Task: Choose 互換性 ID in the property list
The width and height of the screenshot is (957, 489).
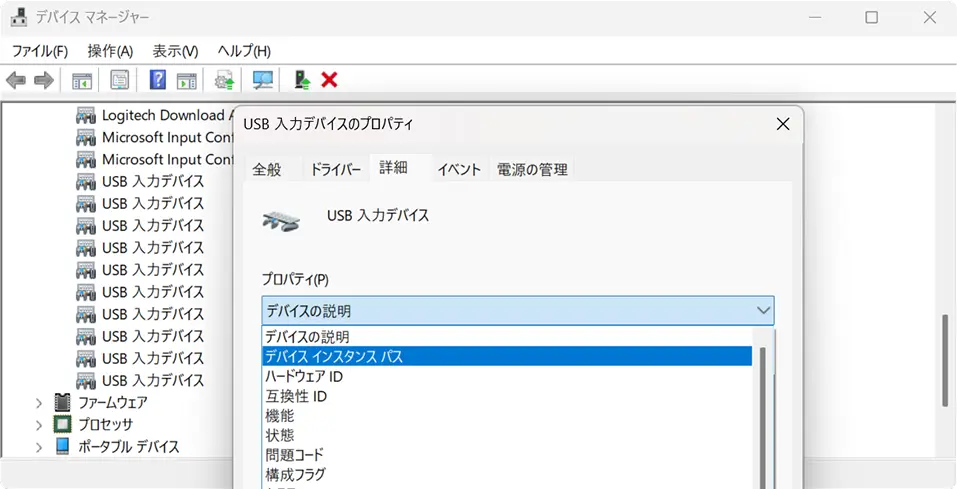Action: [x=296, y=396]
